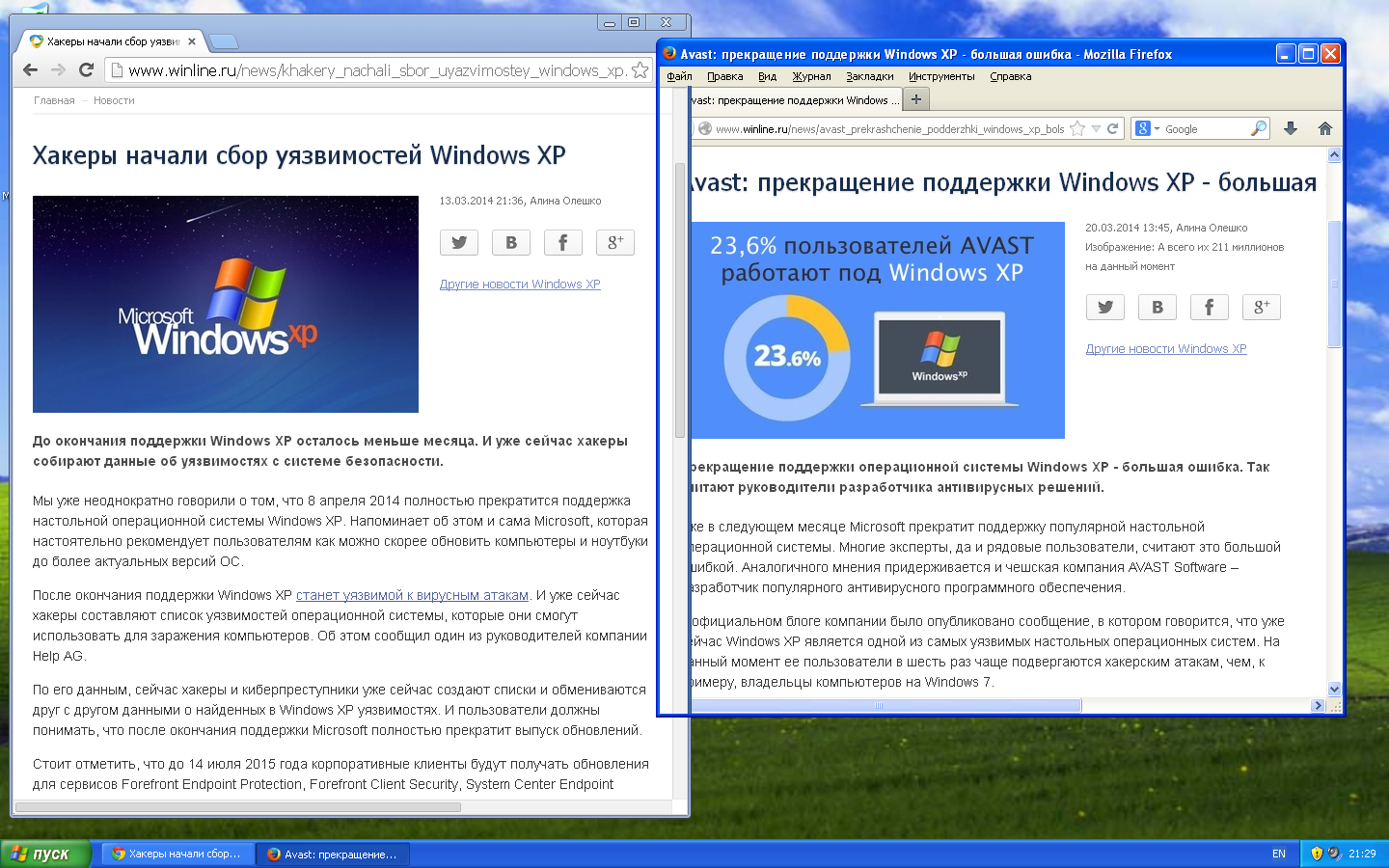Open the Windows 'пуск' Start button

pos(44,854)
